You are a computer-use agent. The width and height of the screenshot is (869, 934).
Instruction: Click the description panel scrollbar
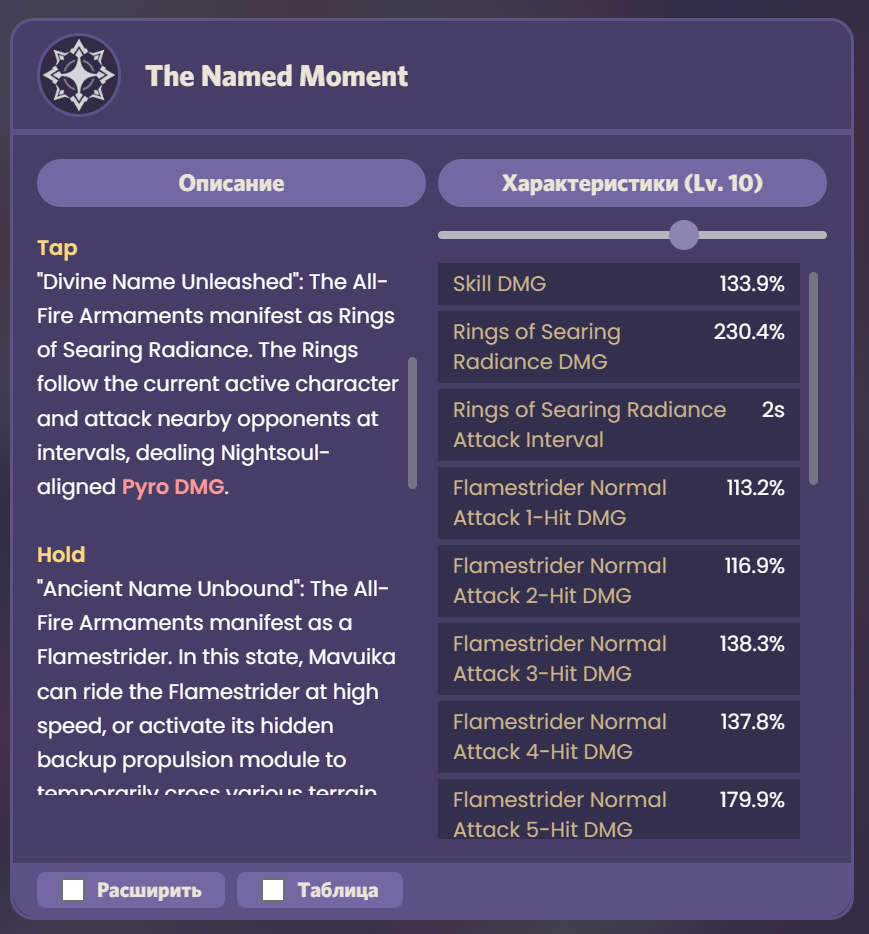pyautogui.click(x=412, y=422)
